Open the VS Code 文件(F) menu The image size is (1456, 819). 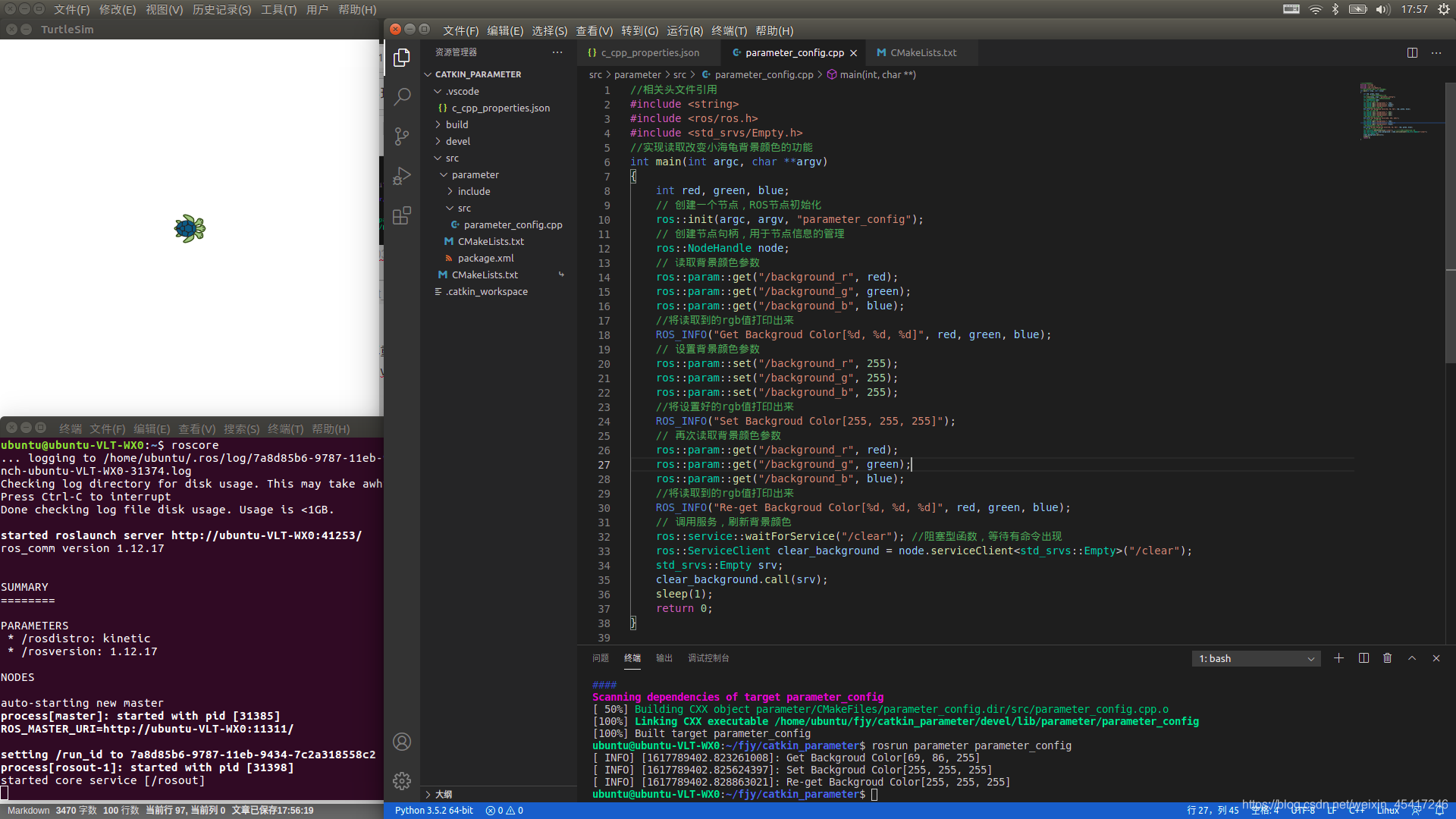point(461,30)
